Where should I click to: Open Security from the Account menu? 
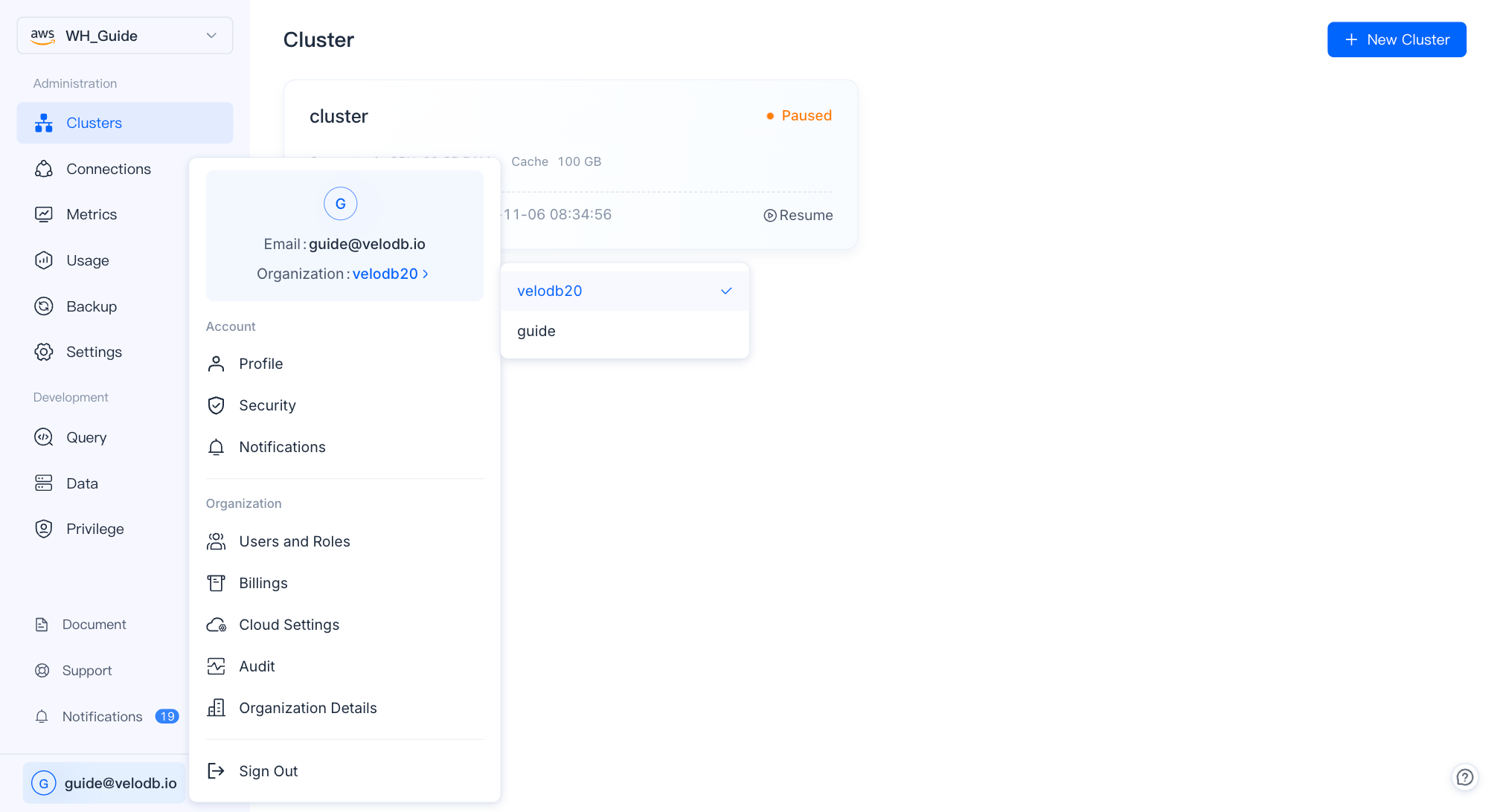(x=267, y=405)
